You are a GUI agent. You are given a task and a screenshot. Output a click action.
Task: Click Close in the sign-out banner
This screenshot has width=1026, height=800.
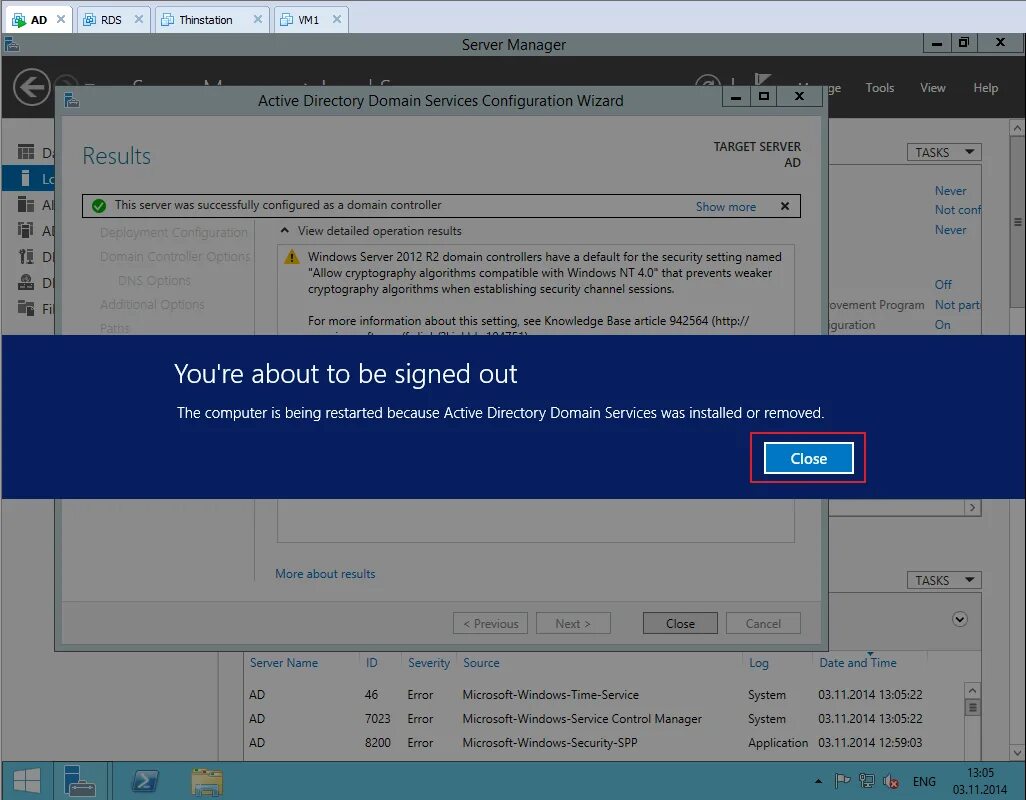pyautogui.click(x=808, y=458)
